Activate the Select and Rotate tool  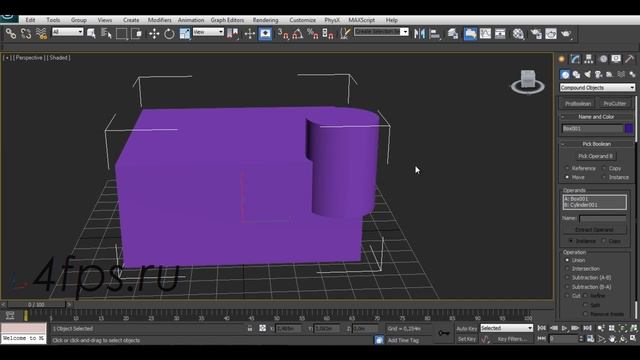[x=169, y=33]
